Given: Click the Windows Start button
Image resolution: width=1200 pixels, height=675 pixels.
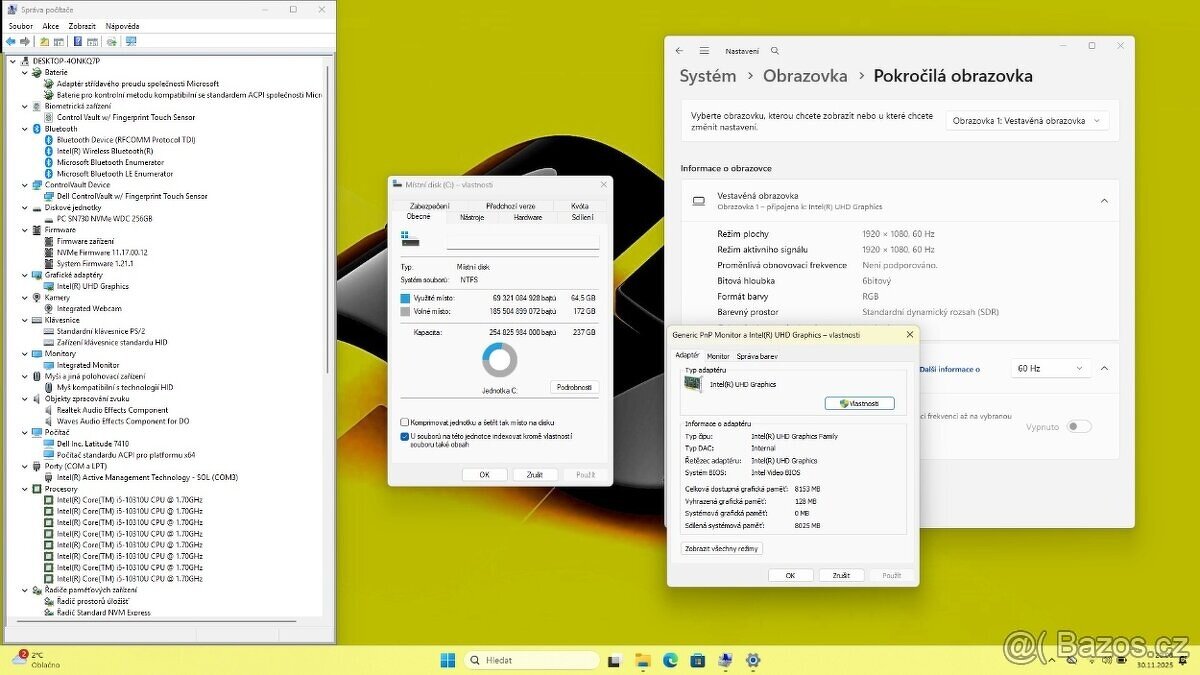Looking at the screenshot, I should click(x=446, y=661).
